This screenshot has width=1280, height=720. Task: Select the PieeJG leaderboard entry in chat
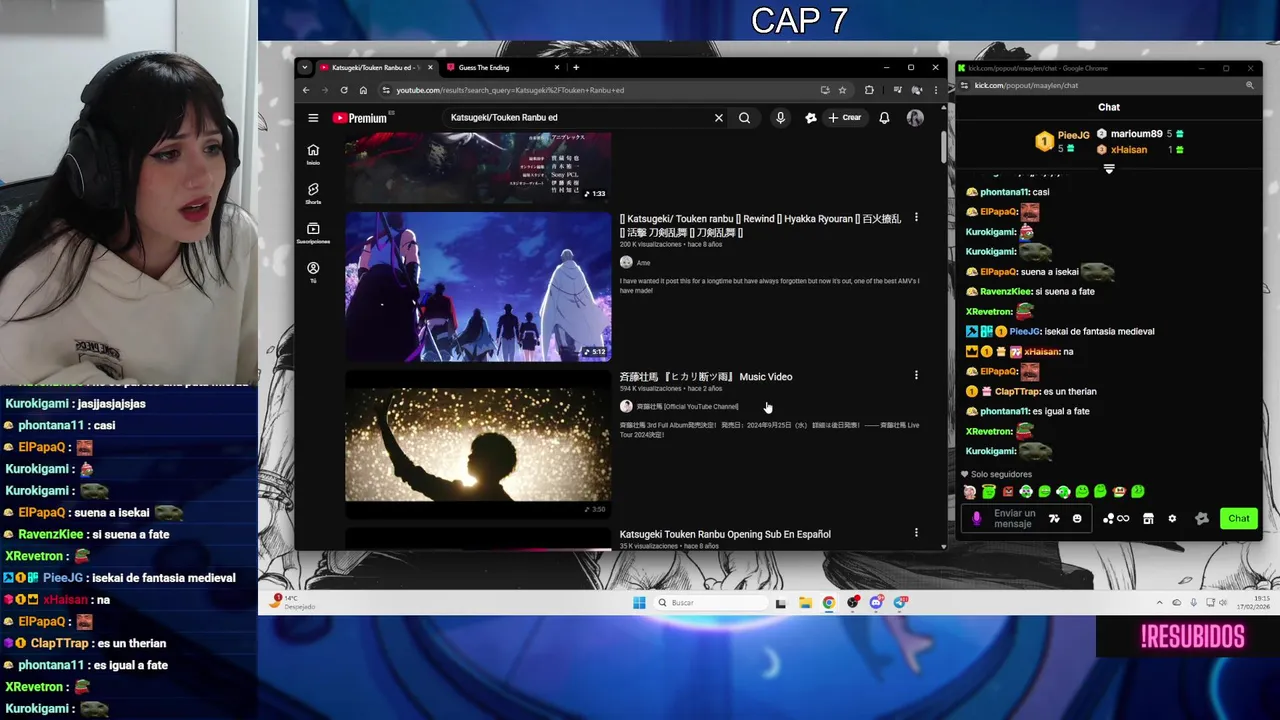pyautogui.click(x=1062, y=141)
